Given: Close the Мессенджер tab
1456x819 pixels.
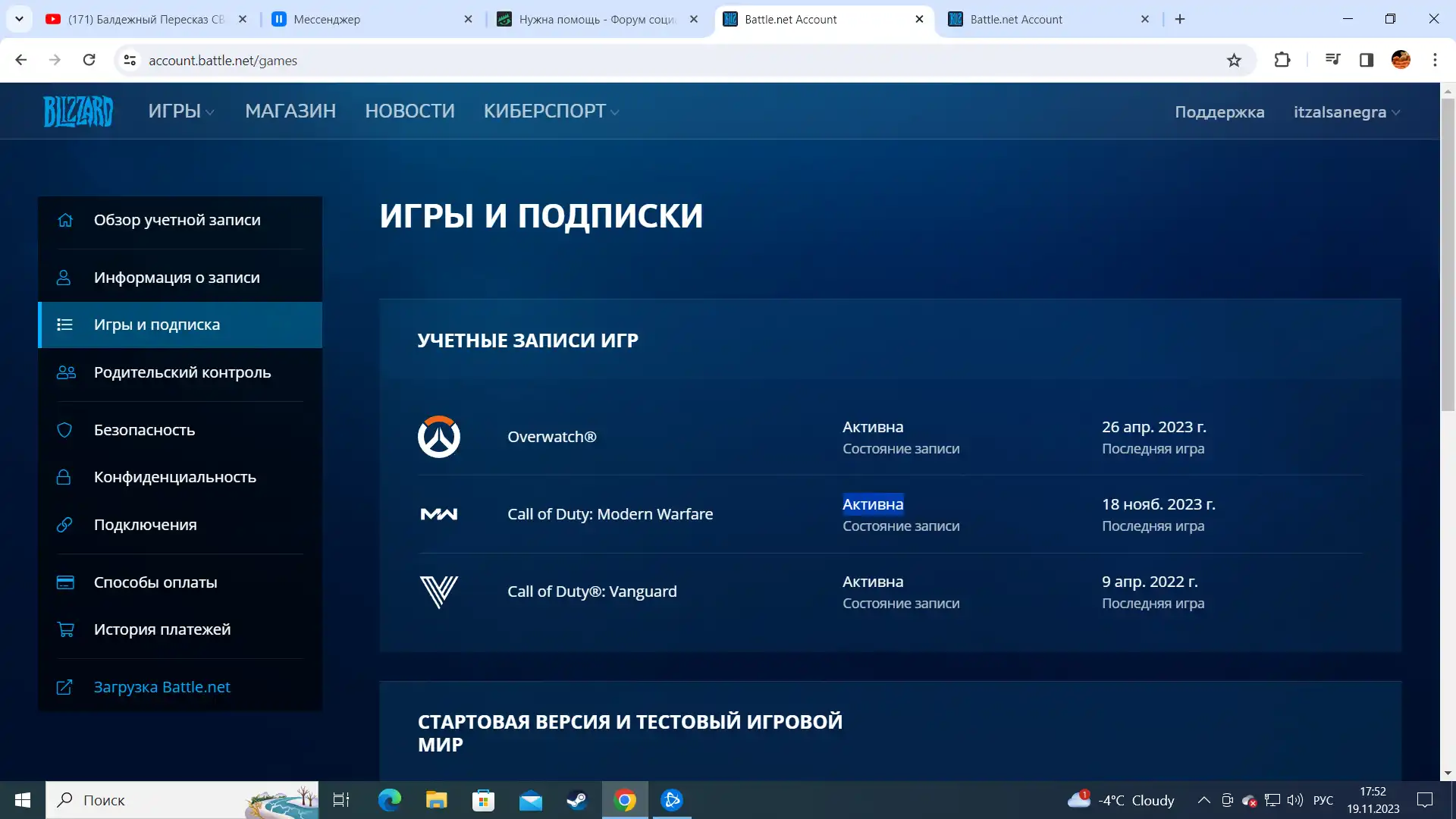Looking at the screenshot, I should (468, 19).
